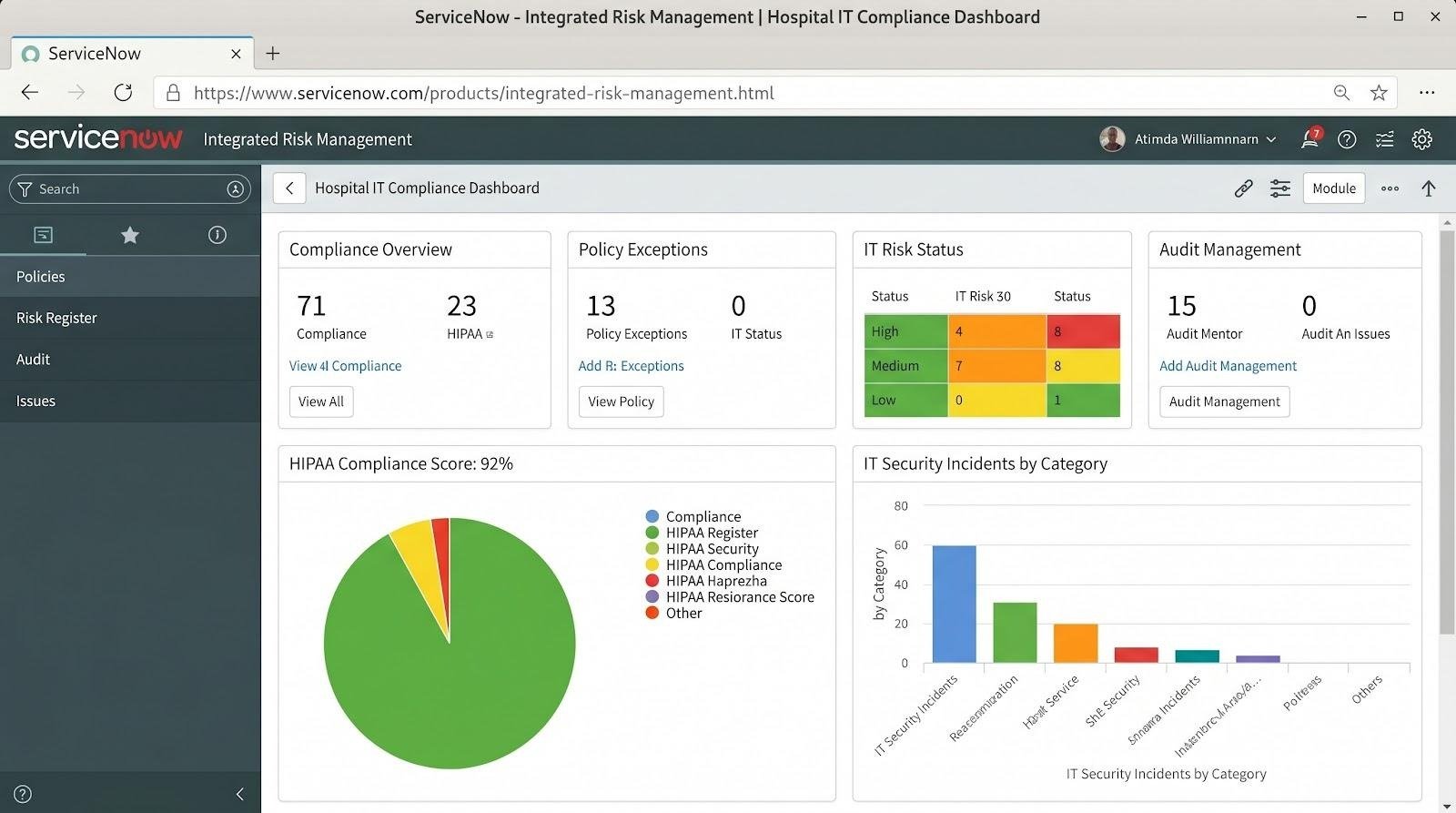Click the Hospital IT Compliance Dashboard title
The image size is (1456, 813).
pos(427,188)
